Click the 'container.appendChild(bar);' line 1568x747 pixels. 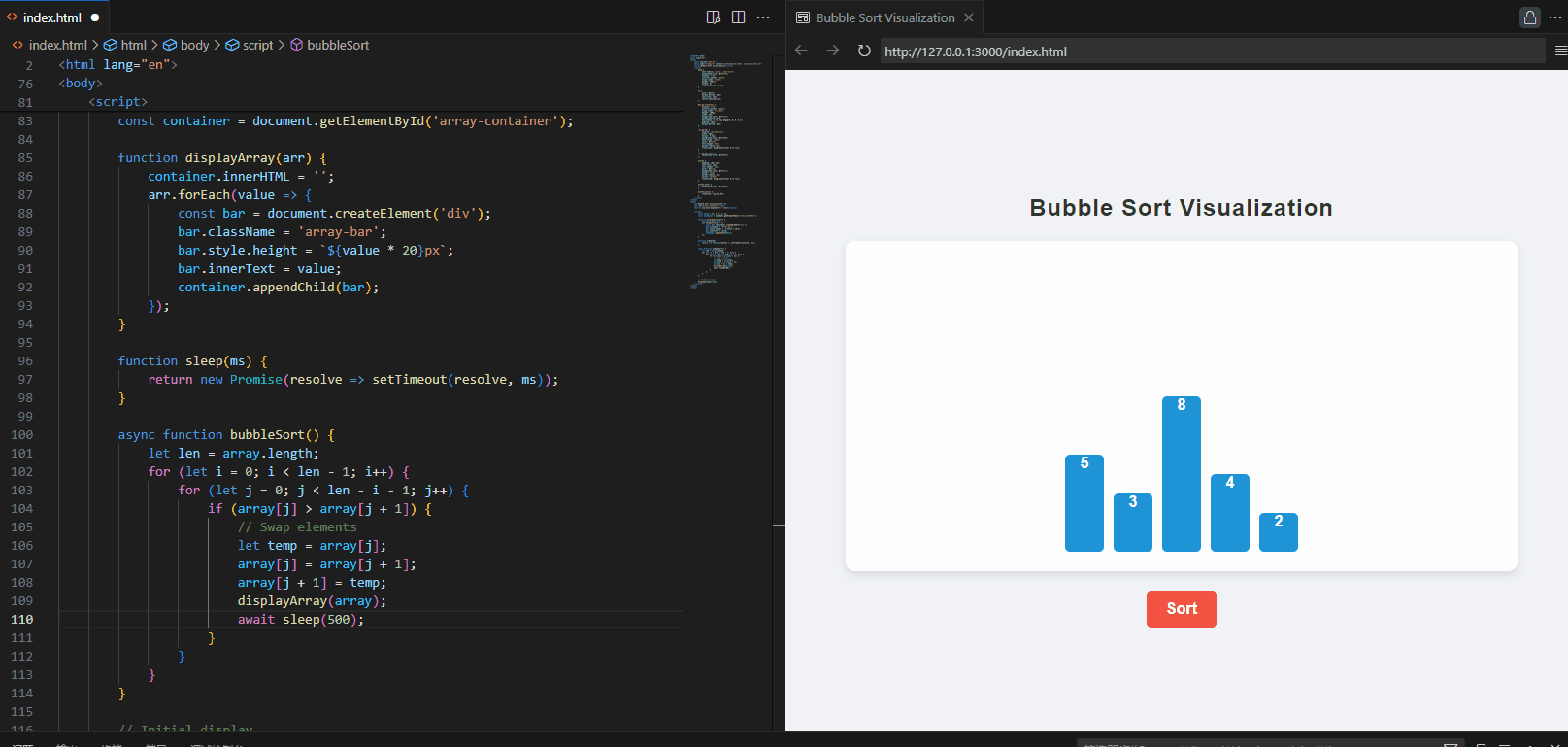click(279, 288)
